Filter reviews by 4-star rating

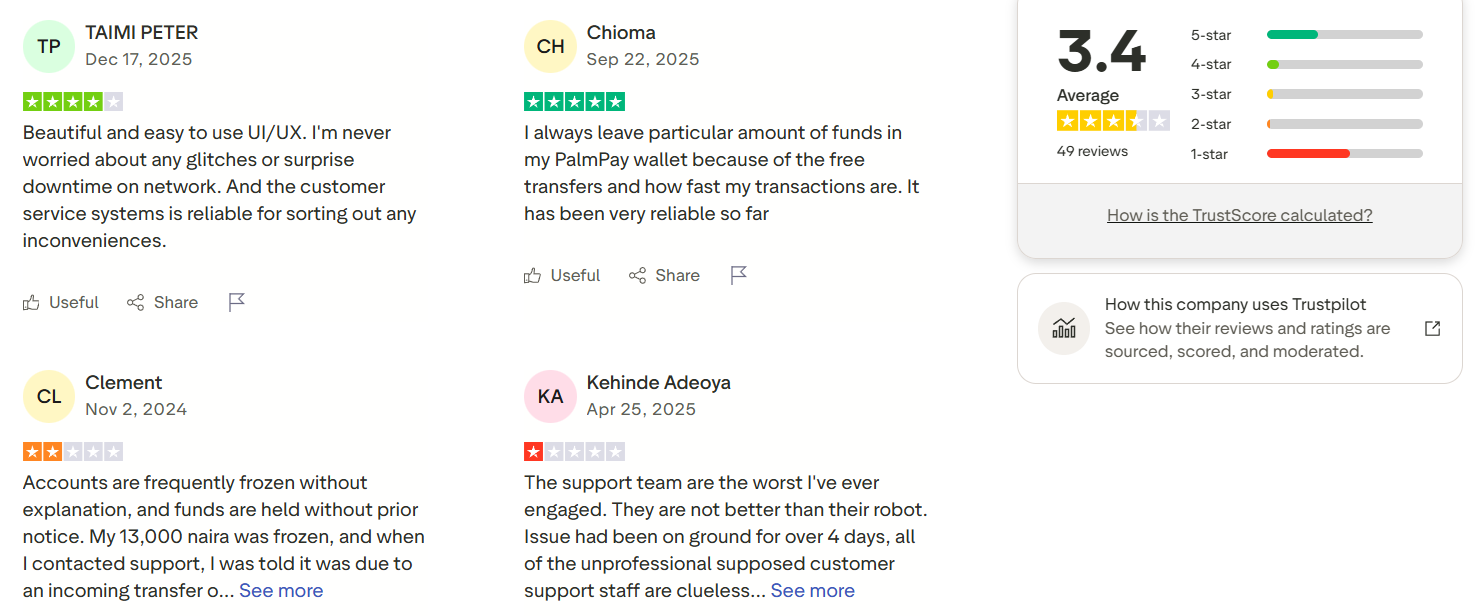(x=1344, y=65)
